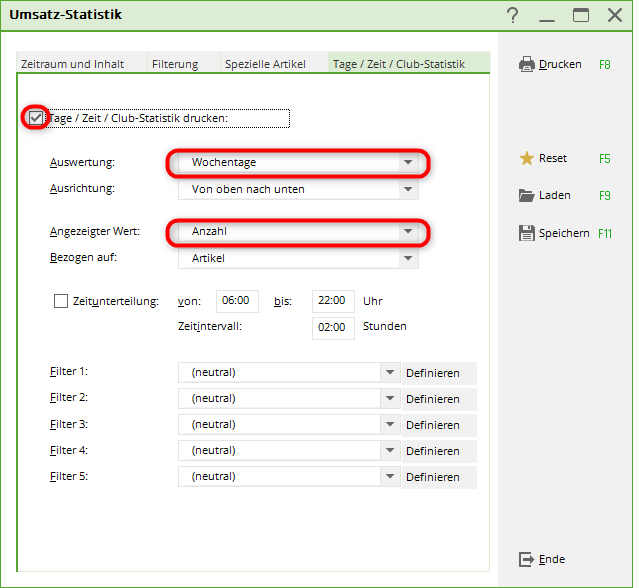
Task: Open help via the question mark icon
Action: point(513,15)
